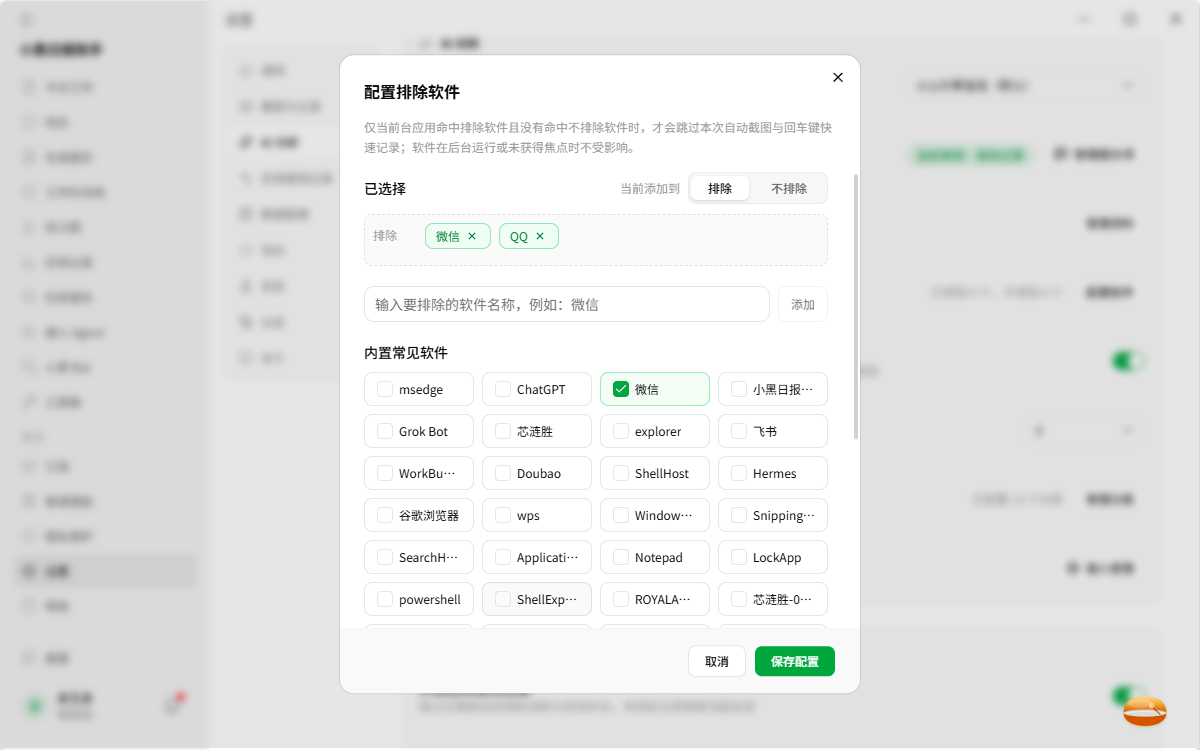This screenshot has height=750, width=1200.
Task: Switch add mode to 不排除
Action: click(789, 188)
